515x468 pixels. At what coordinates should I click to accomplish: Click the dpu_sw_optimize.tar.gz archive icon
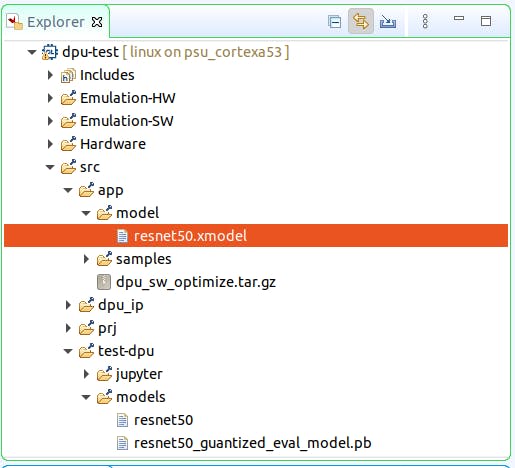pos(104,282)
